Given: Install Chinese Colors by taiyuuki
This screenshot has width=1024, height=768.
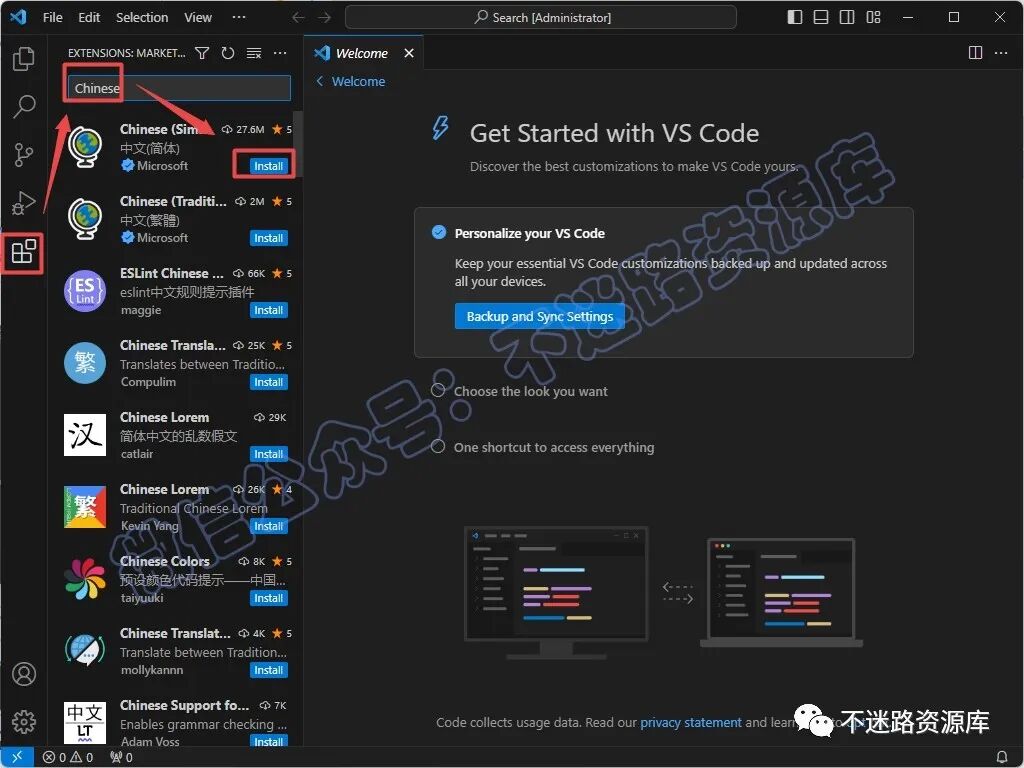Looking at the screenshot, I should click(x=268, y=598).
